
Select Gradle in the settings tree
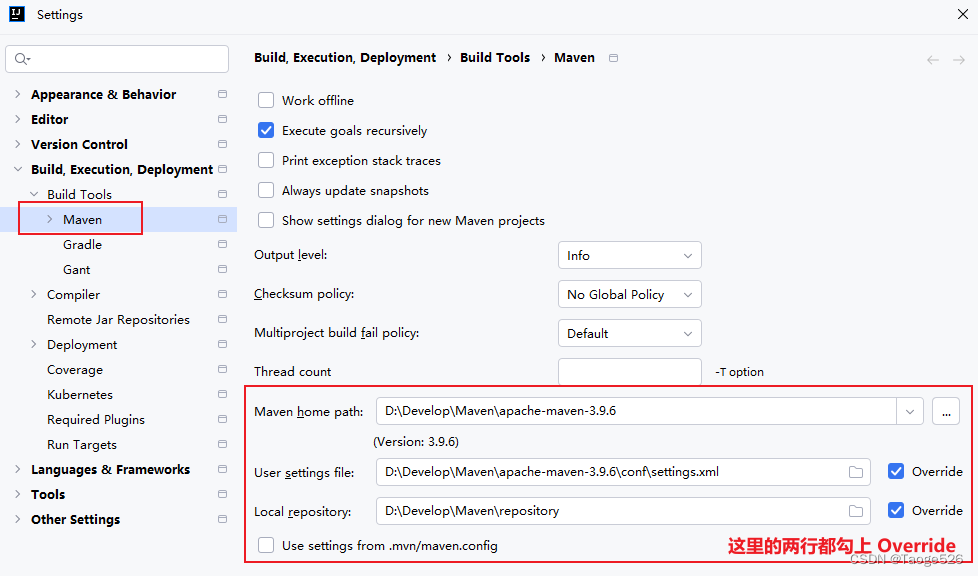(82, 245)
